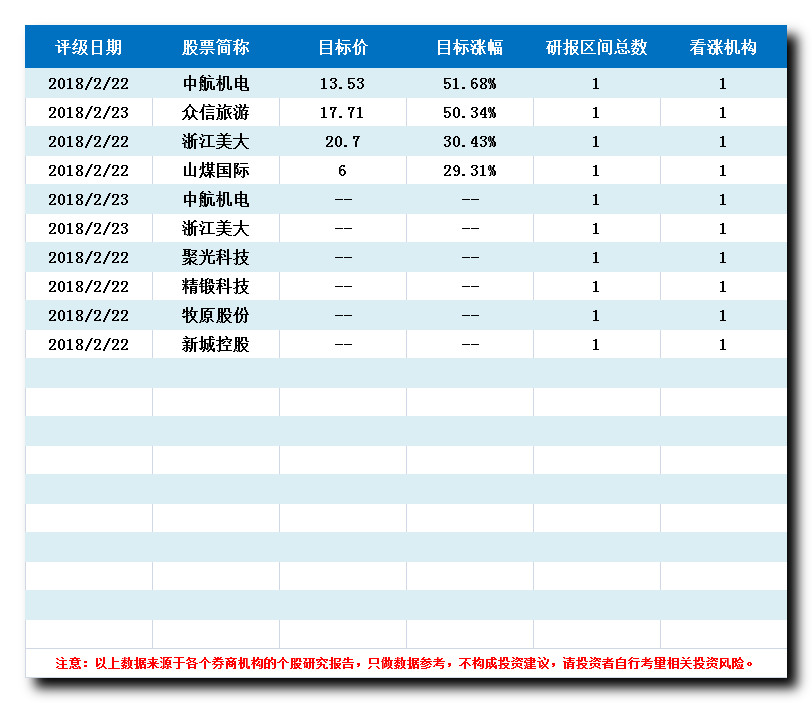Click target price 20.7

342,142
